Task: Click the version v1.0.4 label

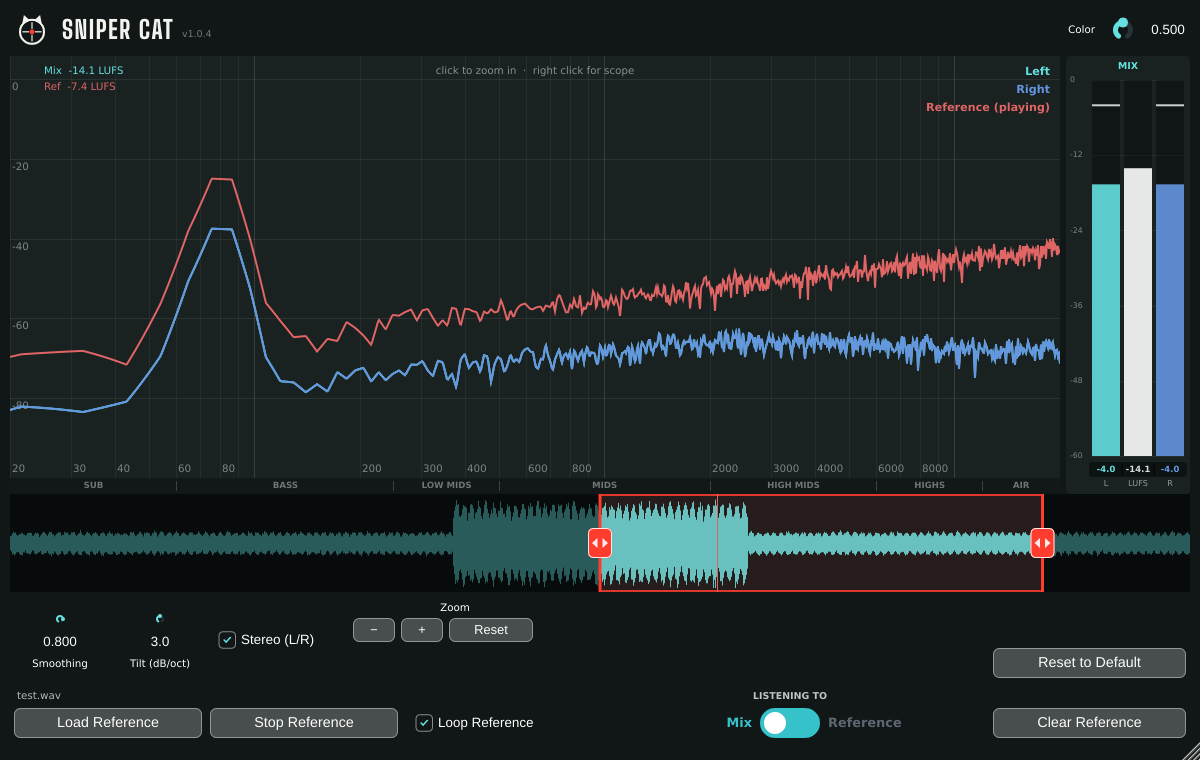Action: [x=197, y=34]
